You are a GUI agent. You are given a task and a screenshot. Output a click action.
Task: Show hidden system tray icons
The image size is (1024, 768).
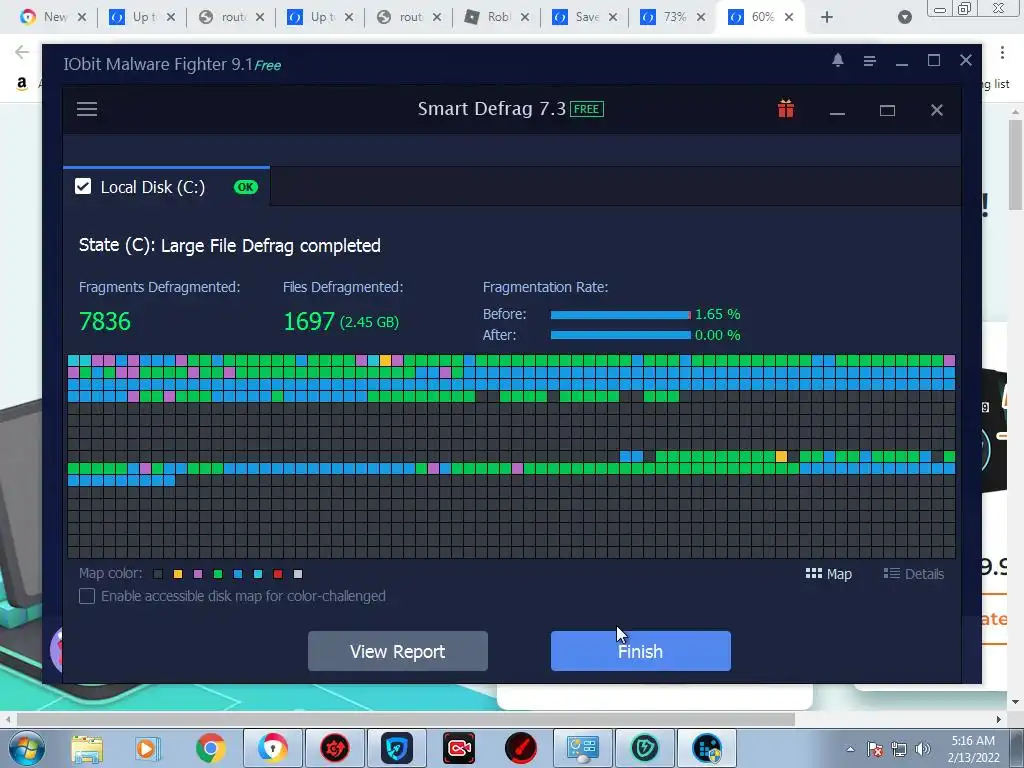850,749
